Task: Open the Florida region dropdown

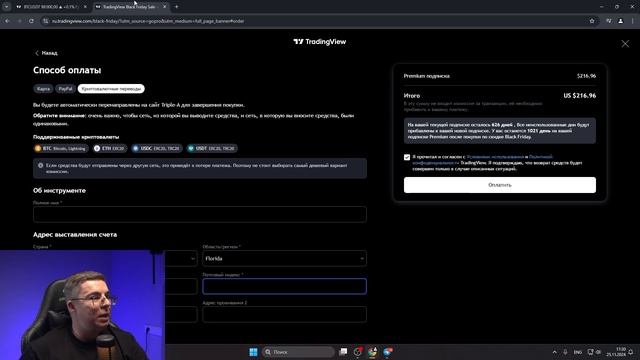Action: click(284, 258)
